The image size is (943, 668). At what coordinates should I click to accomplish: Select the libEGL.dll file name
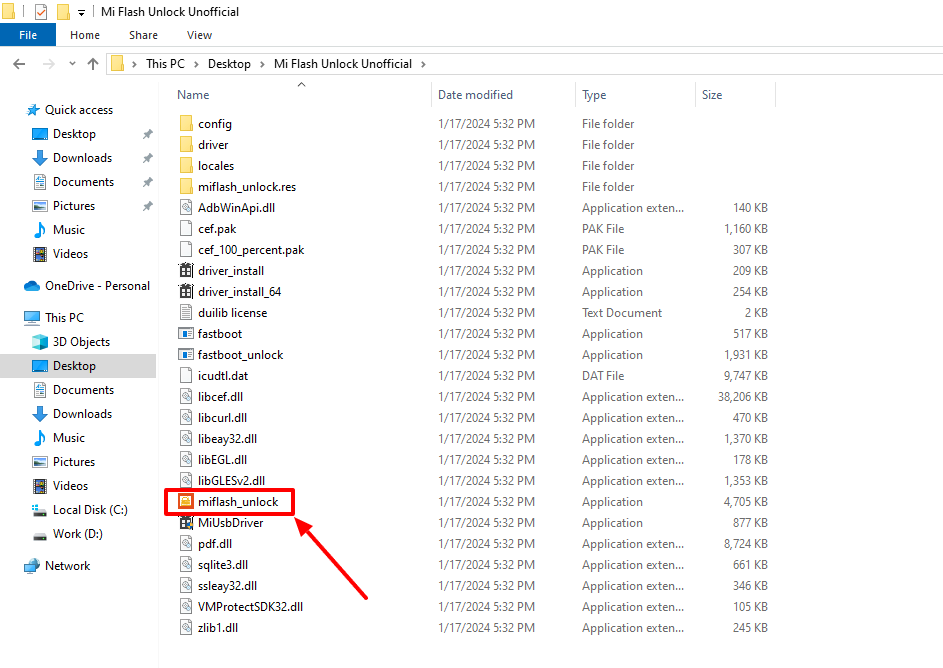click(223, 460)
